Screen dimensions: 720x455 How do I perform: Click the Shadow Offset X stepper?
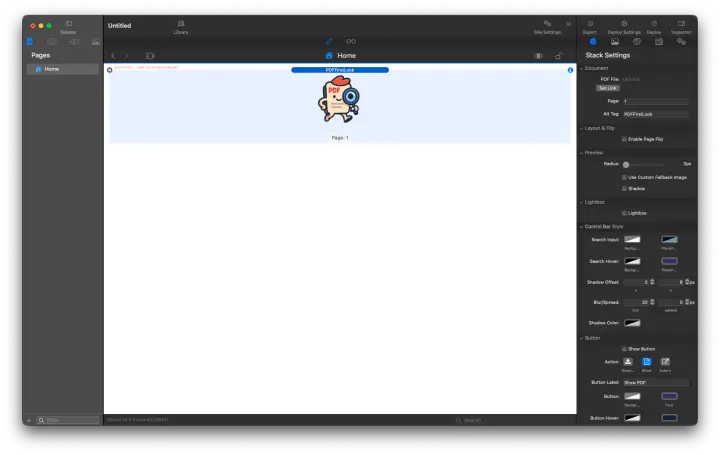pos(652,282)
